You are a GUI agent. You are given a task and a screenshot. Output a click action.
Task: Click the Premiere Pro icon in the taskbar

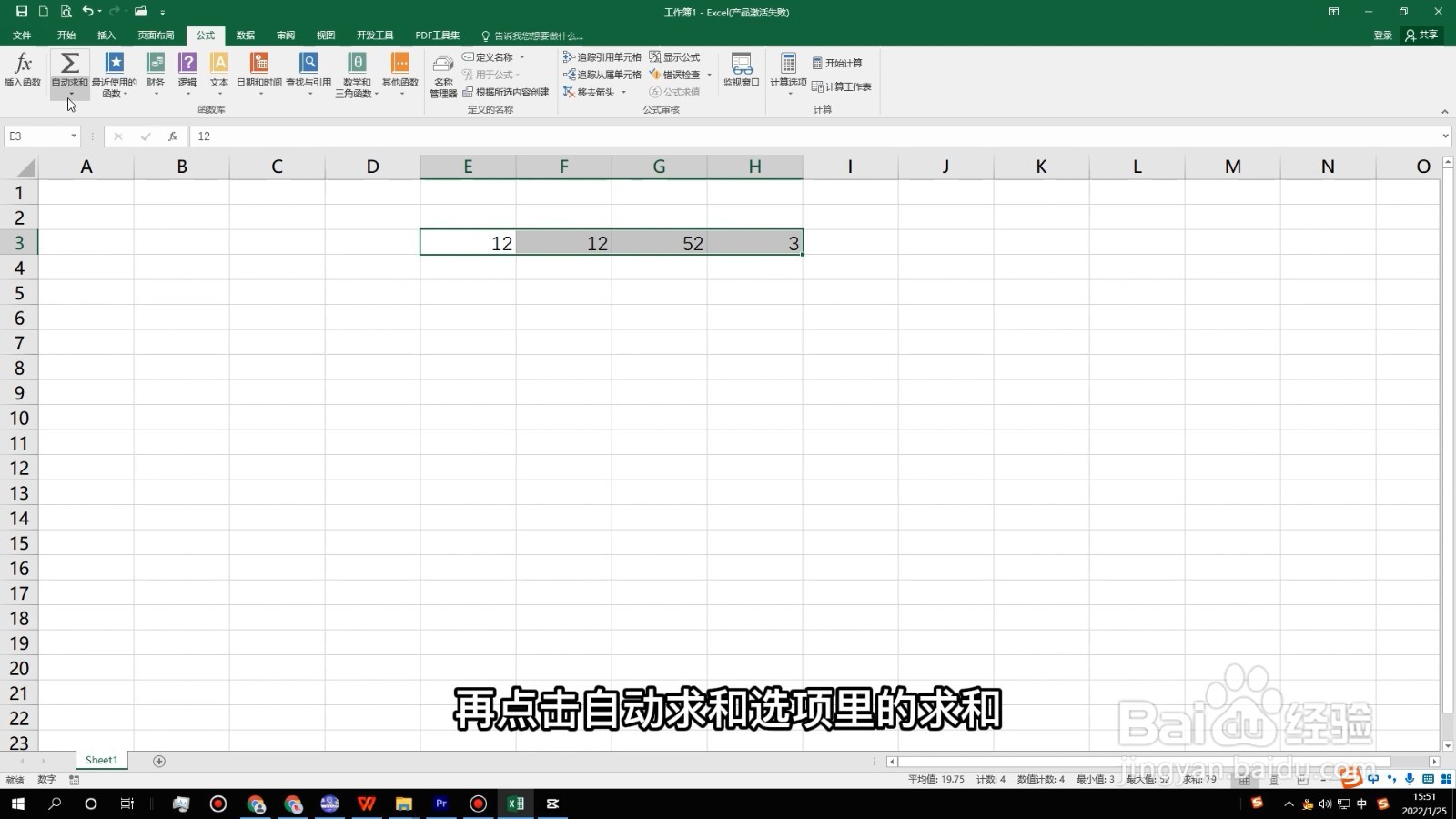tap(441, 804)
